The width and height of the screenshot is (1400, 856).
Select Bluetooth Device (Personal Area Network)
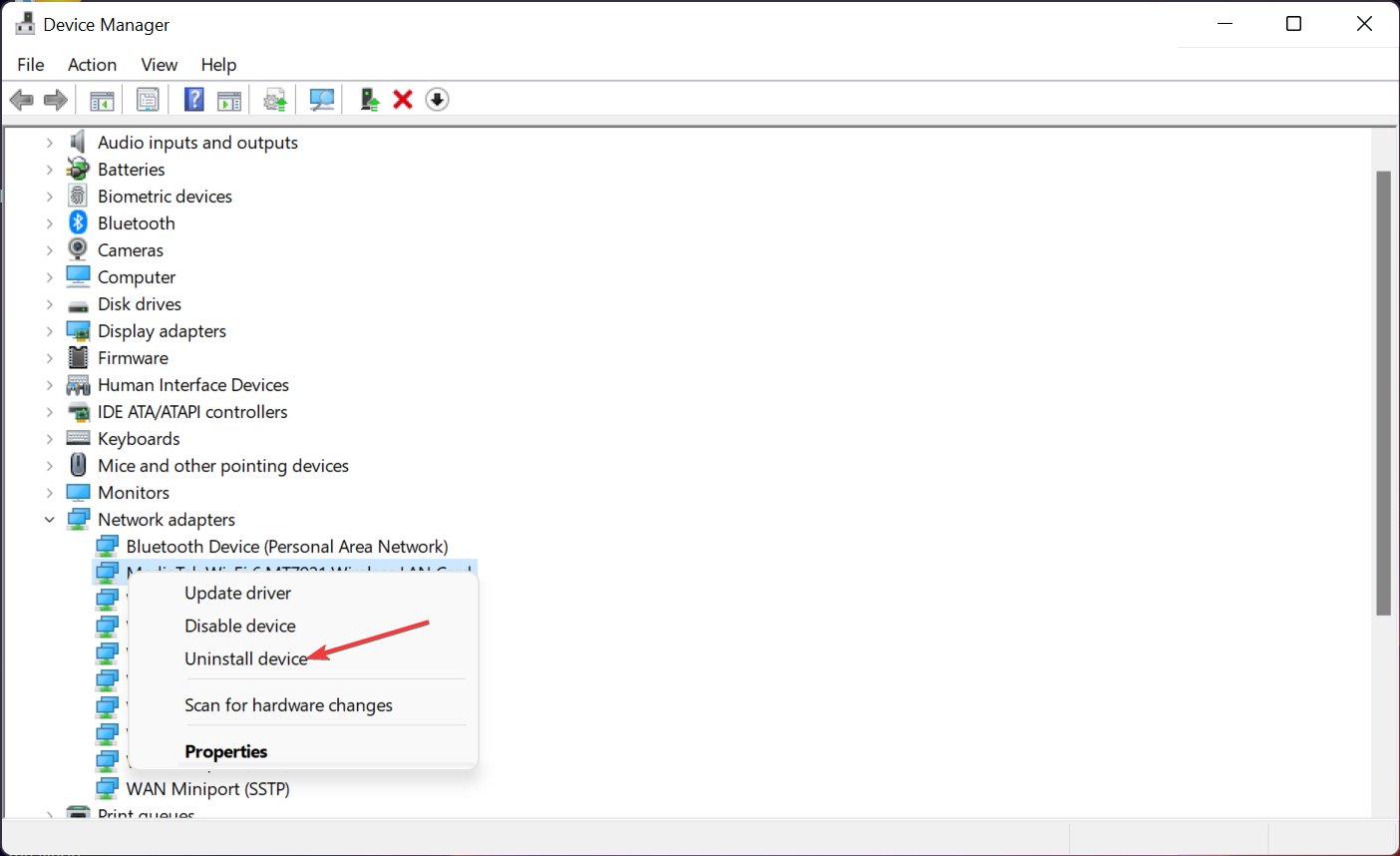click(287, 547)
